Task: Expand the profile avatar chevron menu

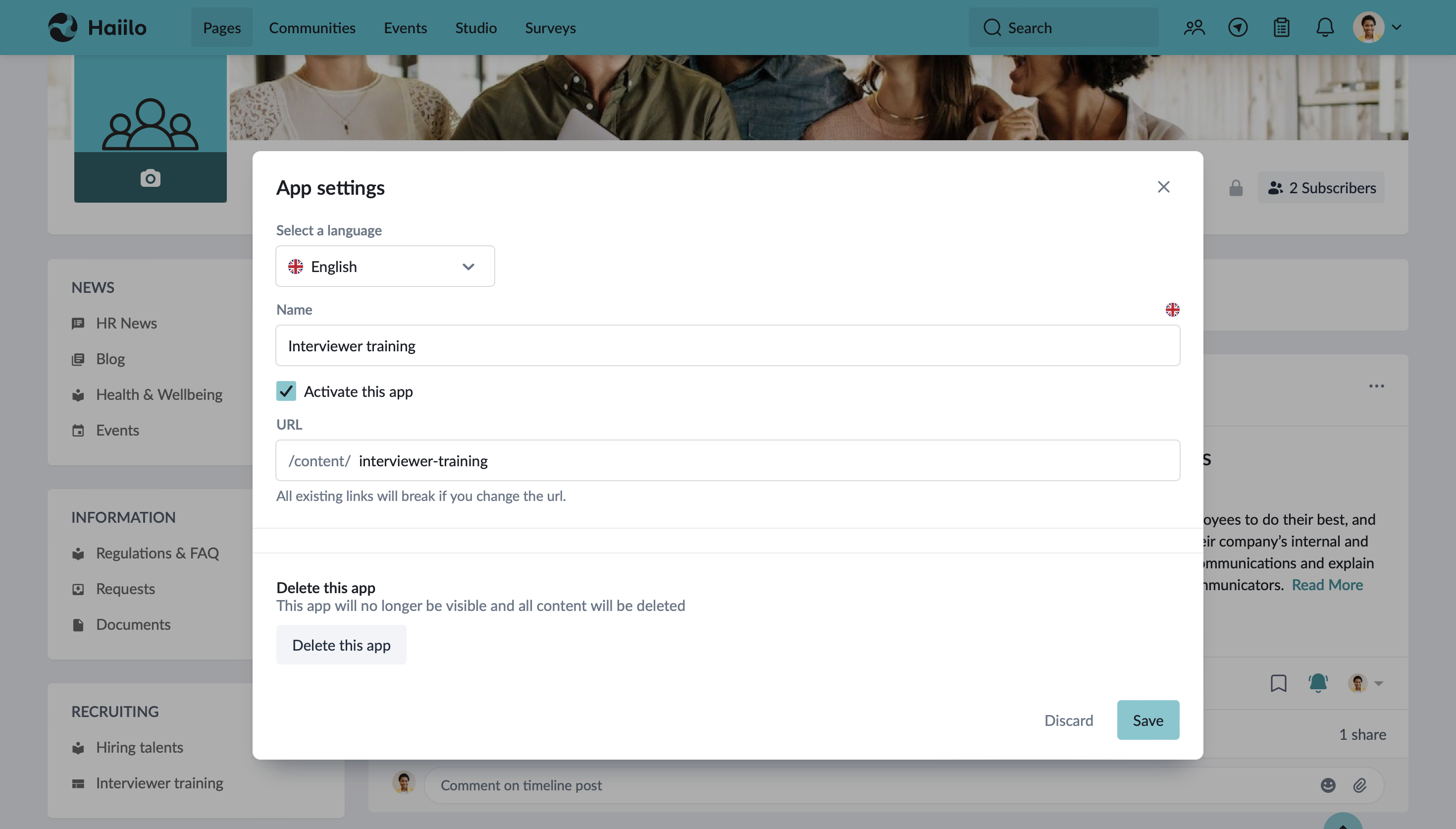Action: click(1396, 27)
